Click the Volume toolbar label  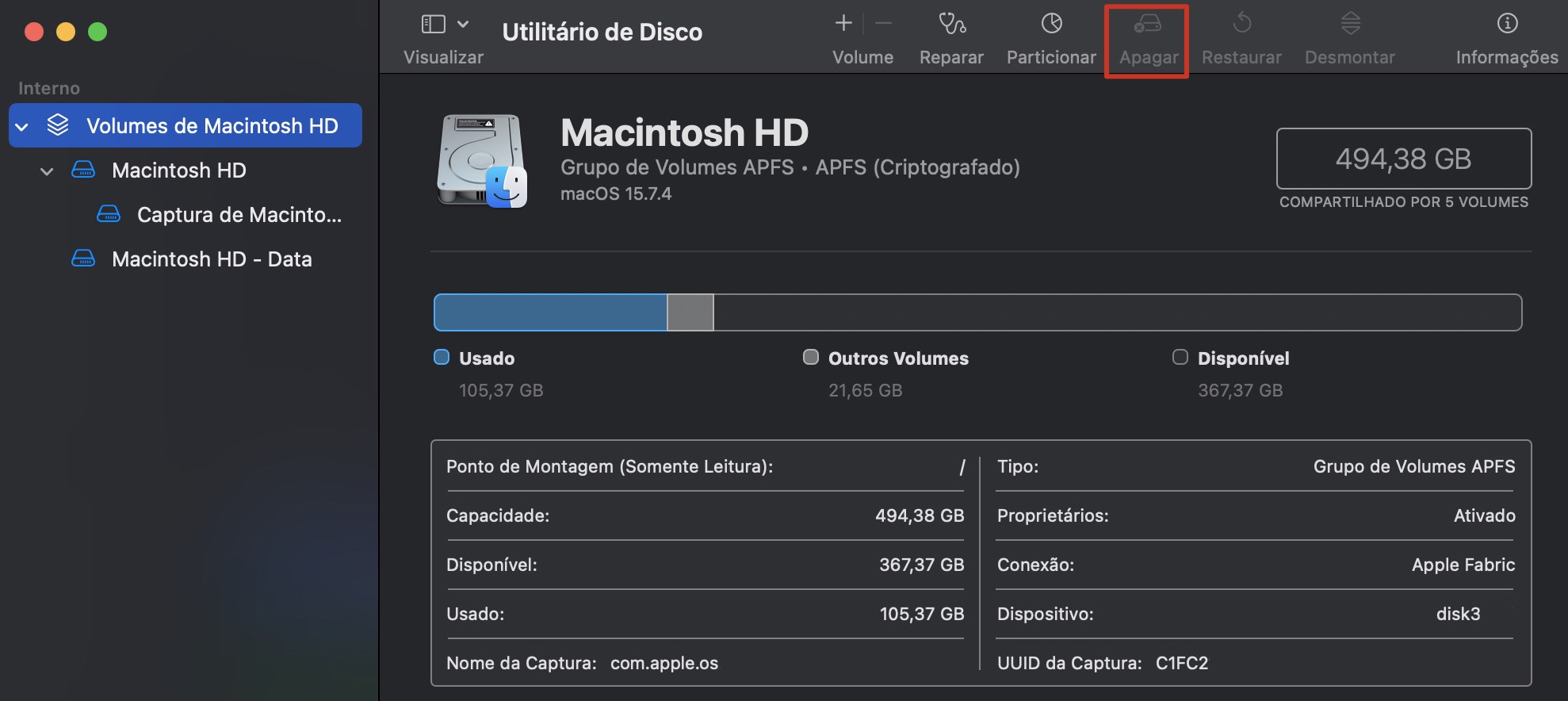[862, 57]
